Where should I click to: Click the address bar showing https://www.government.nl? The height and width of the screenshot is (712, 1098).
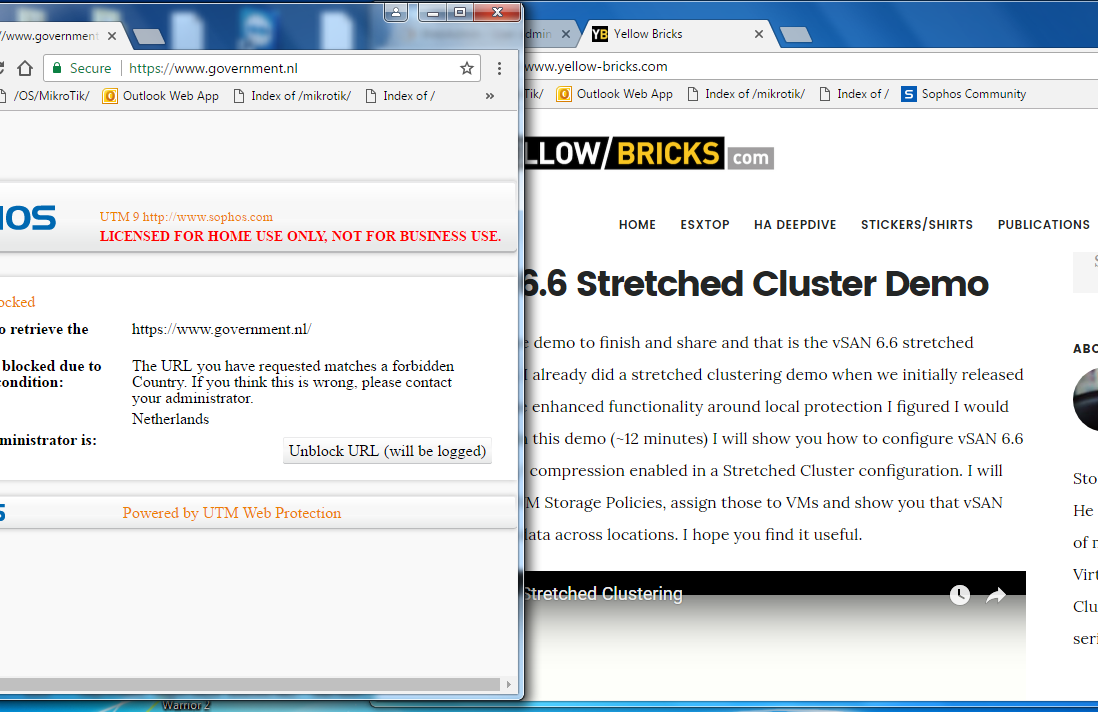[262, 68]
